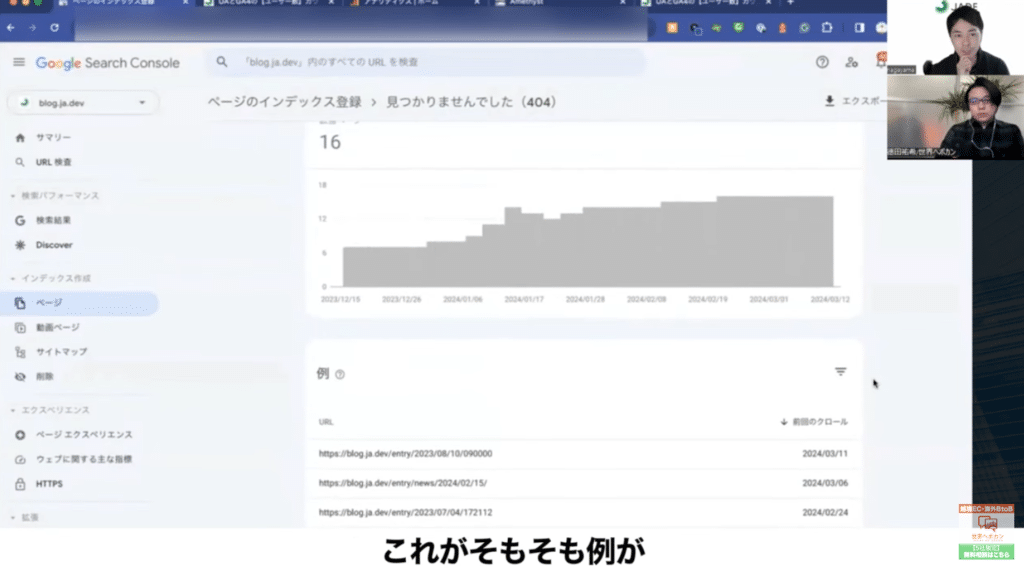Toggle the browser side panel icon
The height and width of the screenshot is (572, 1024).
point(859,27)
